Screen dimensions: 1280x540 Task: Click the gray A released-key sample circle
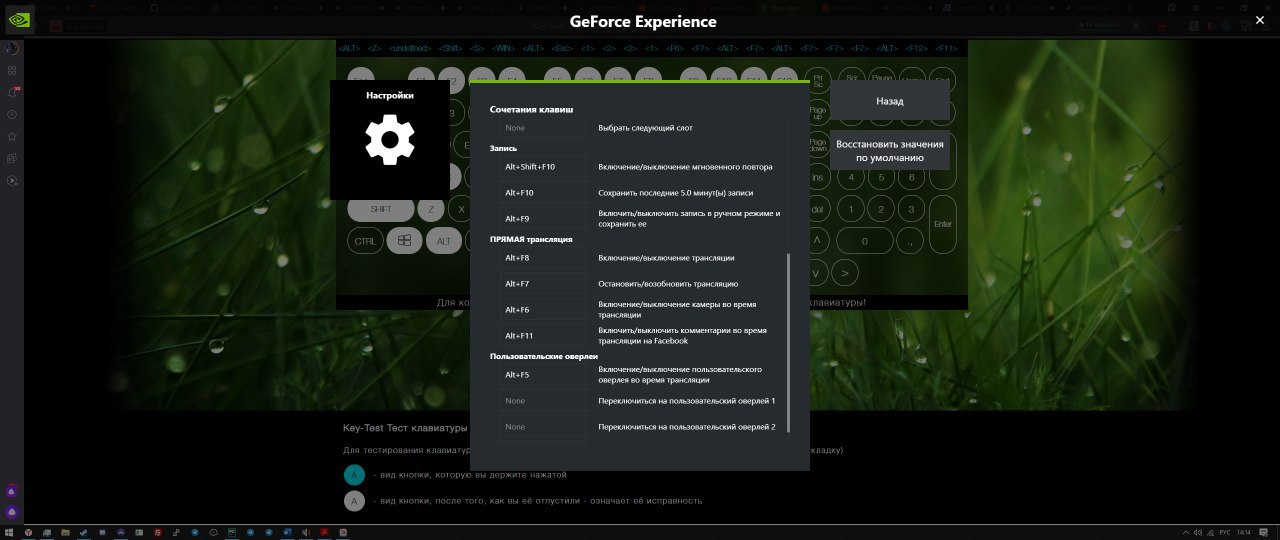[354, 501]
